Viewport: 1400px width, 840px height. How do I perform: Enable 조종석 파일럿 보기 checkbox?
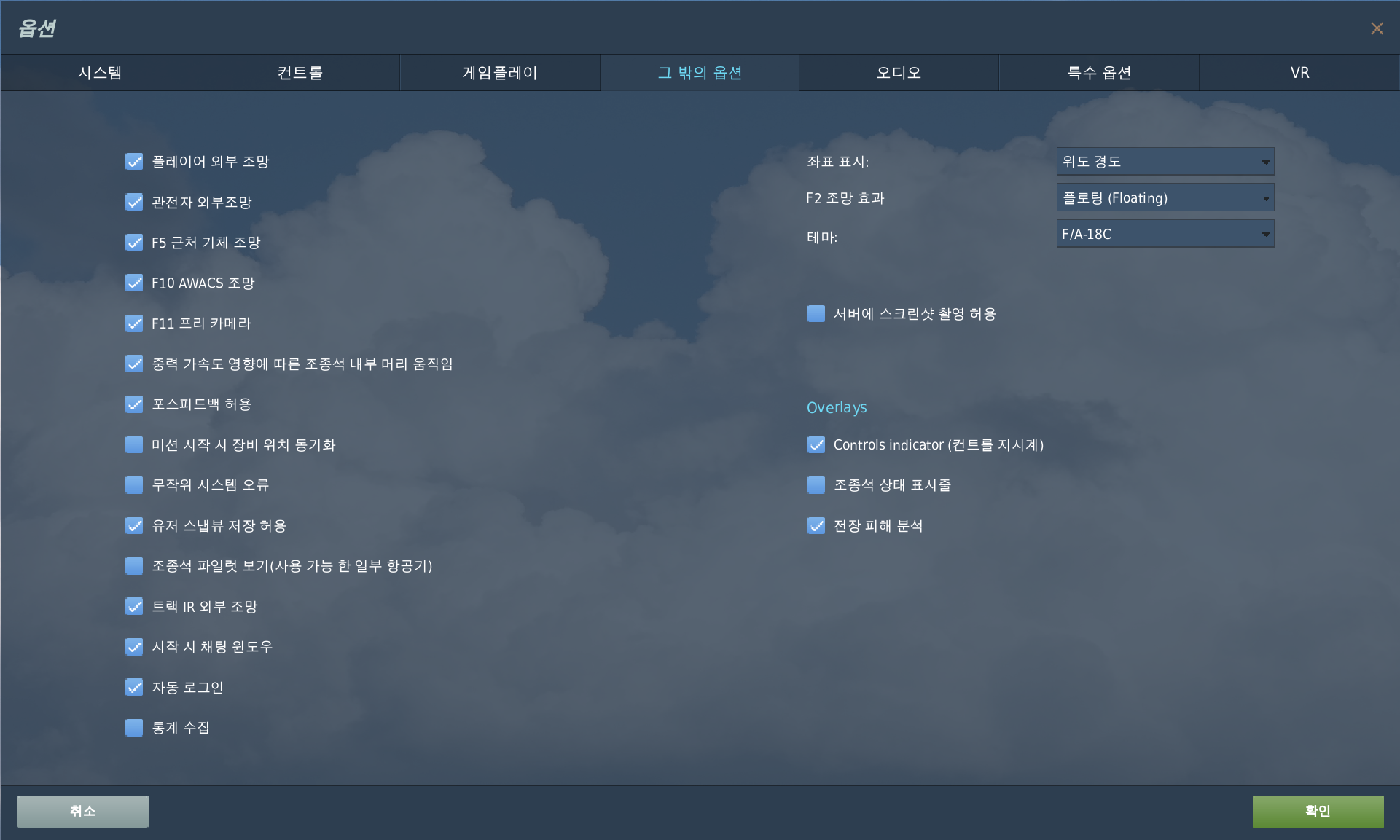pos(134,566)
